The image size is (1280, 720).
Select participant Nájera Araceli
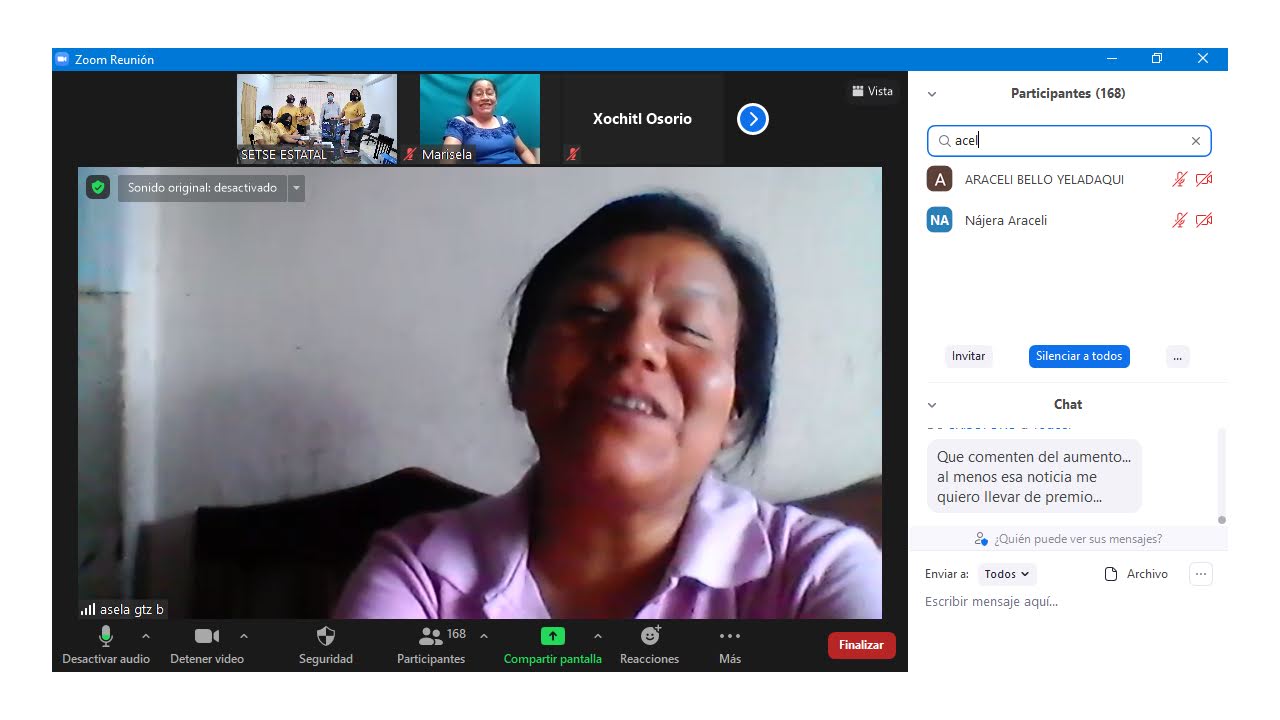click(1070, 220)
